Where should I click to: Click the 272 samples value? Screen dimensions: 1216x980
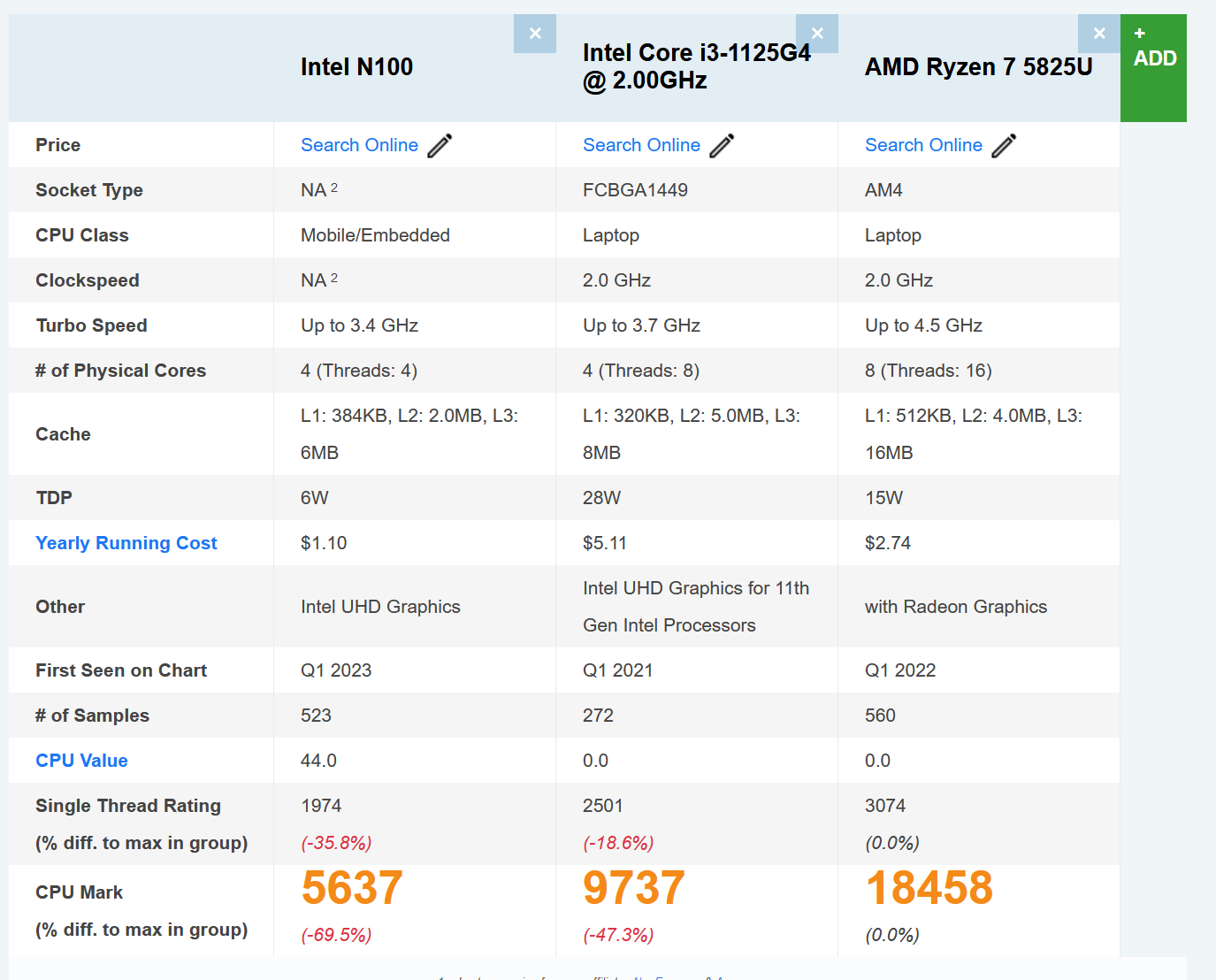pos(598,716)
